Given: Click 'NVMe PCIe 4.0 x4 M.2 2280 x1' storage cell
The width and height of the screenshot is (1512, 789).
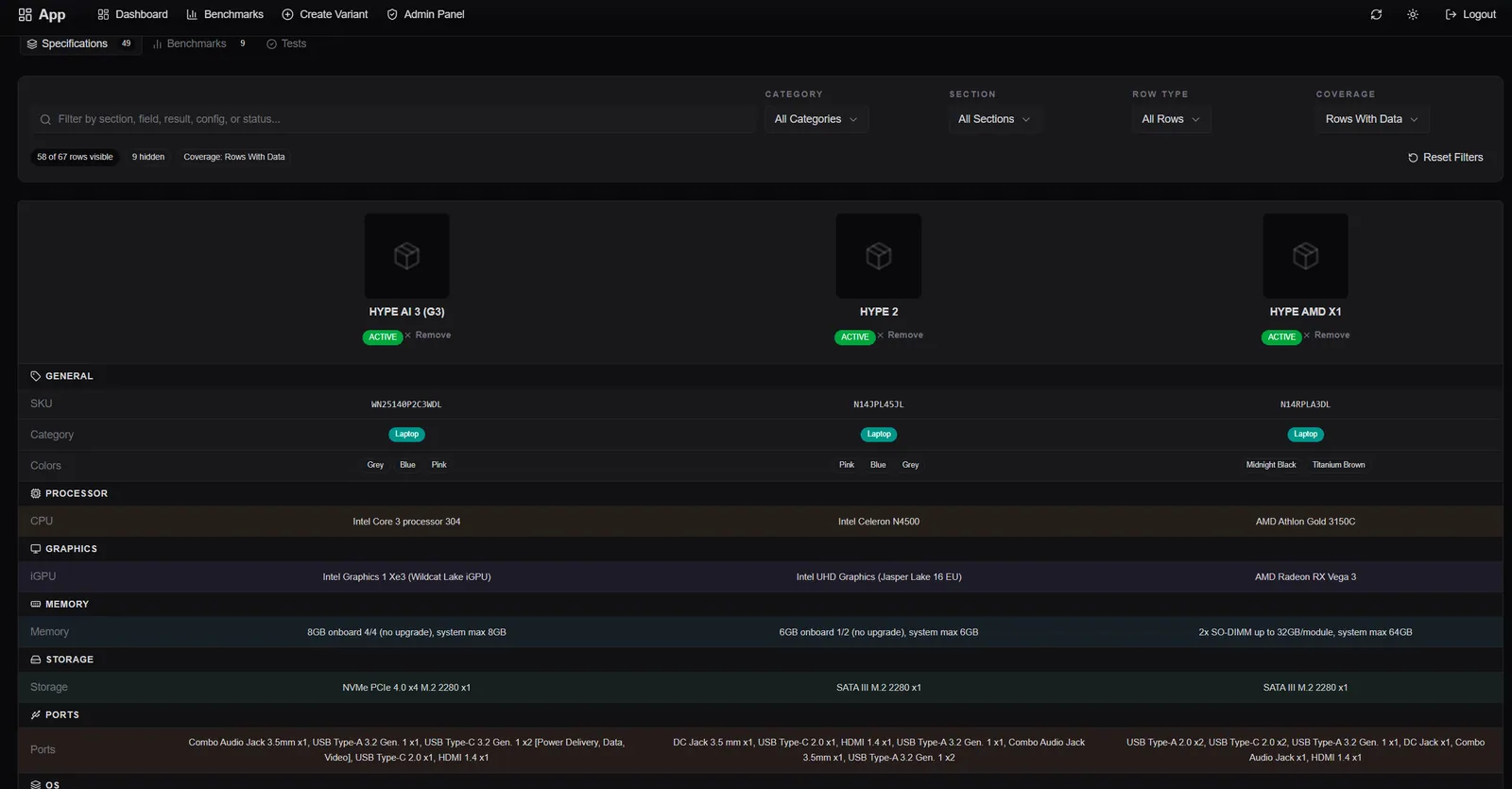Looking at the screenshot, I should pyautogui.click(x=406, y=688).
